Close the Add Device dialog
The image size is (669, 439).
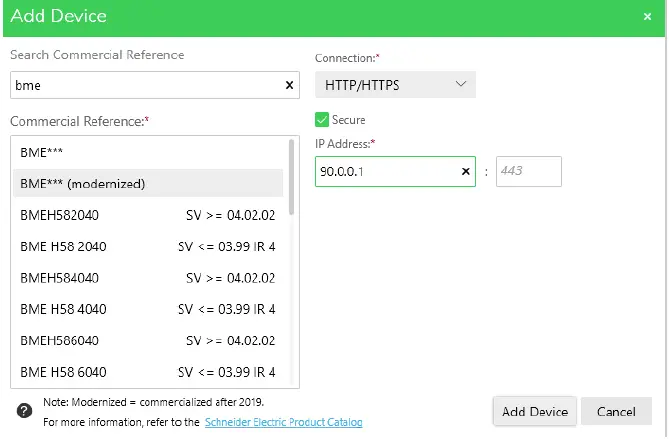[647, 17]
